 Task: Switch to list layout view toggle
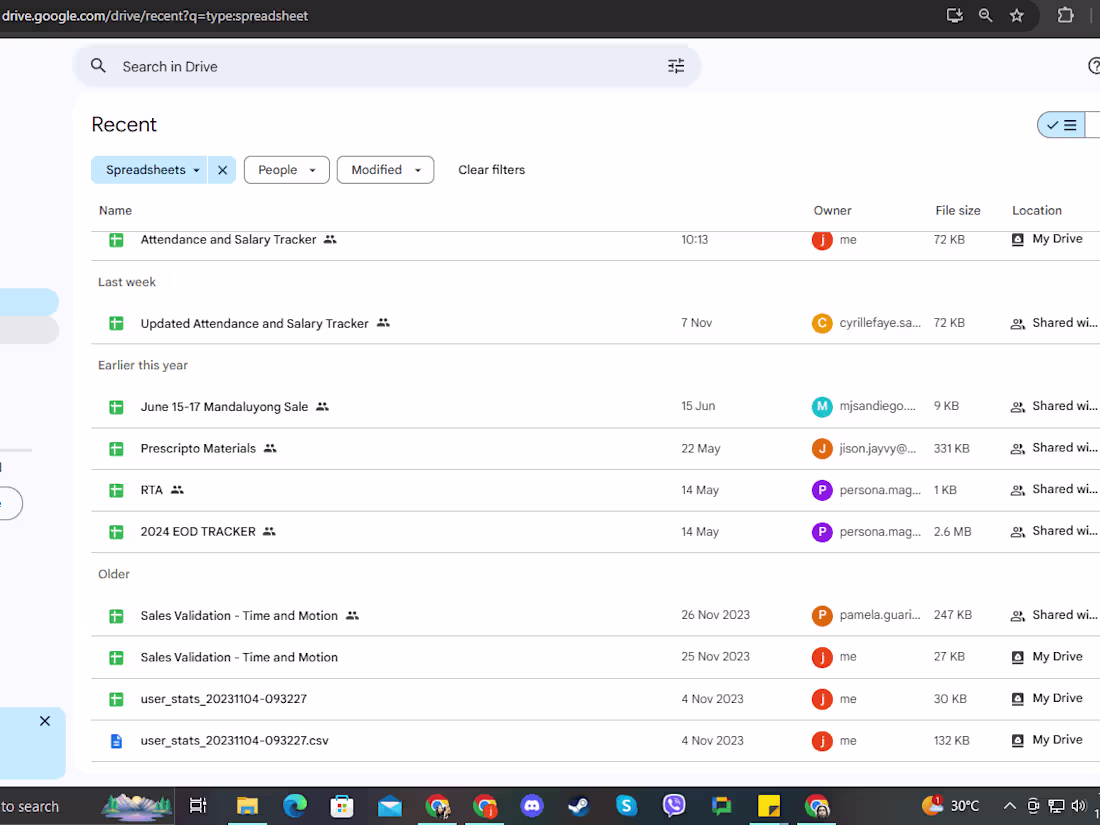(x=1062, y=125)
